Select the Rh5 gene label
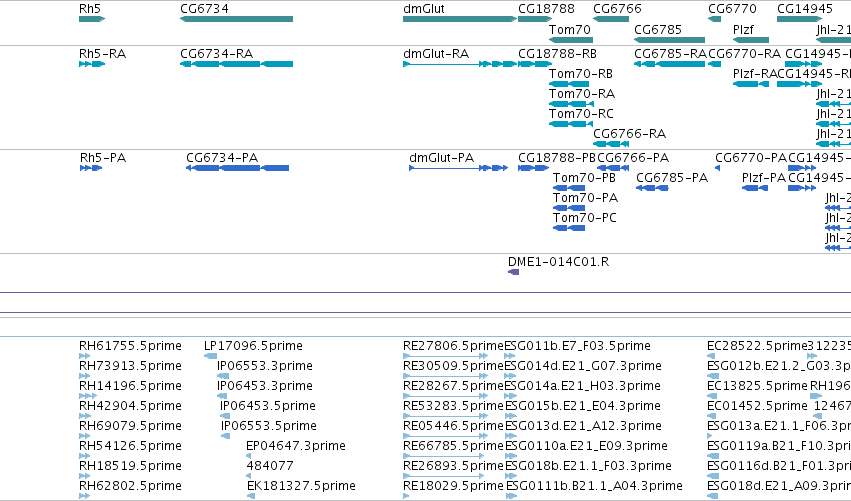The image size is (851, 501). [x=90, y=9]
